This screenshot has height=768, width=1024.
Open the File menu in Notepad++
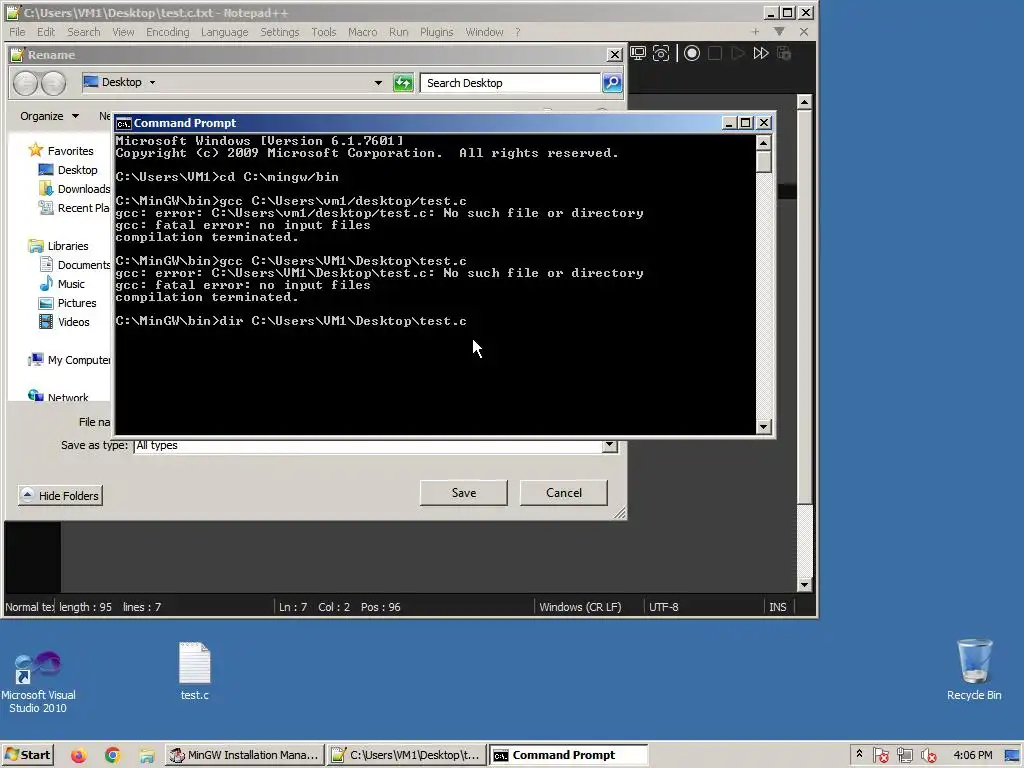pos(17,32)
